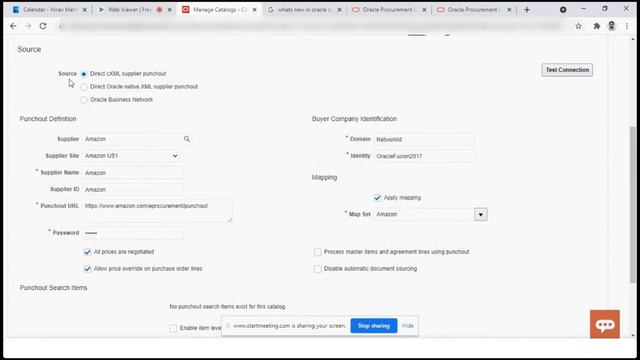Close the Web Viewer tab
The height and width of the screenshot is (360, 640).
point(169,9)
